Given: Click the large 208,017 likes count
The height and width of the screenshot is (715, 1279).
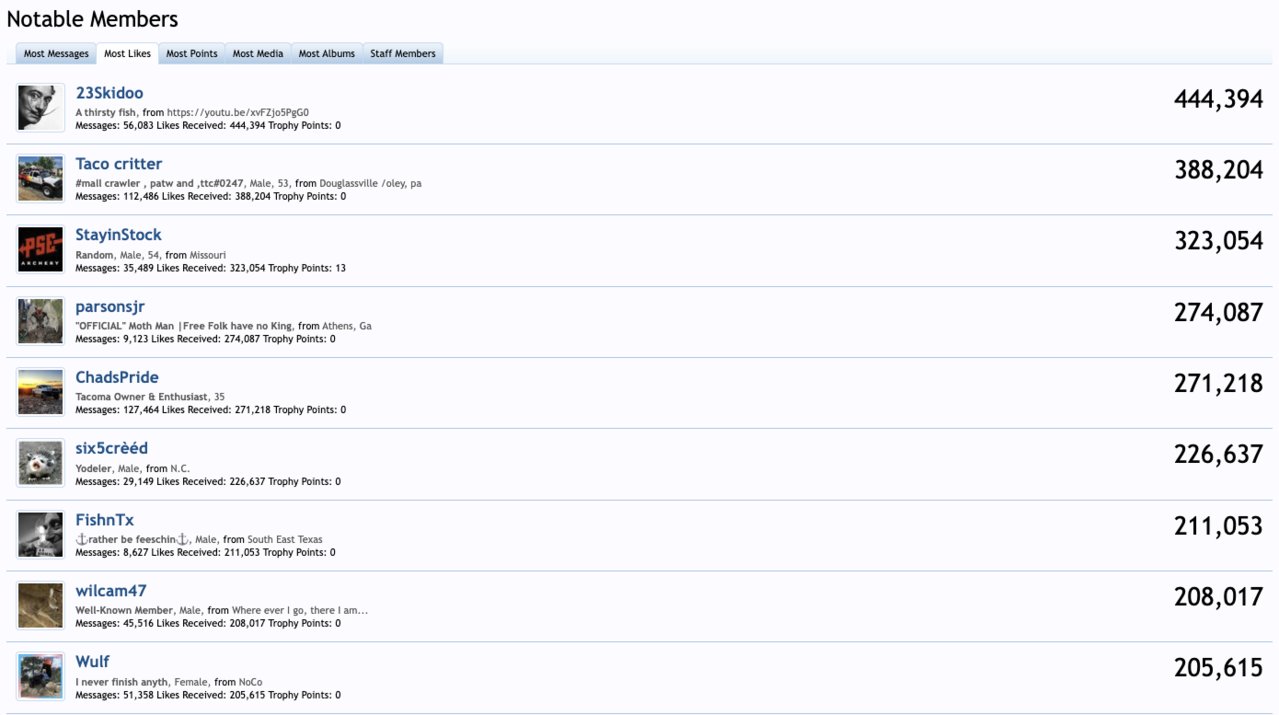Looking at the screenshot, I should [1219, 598].
